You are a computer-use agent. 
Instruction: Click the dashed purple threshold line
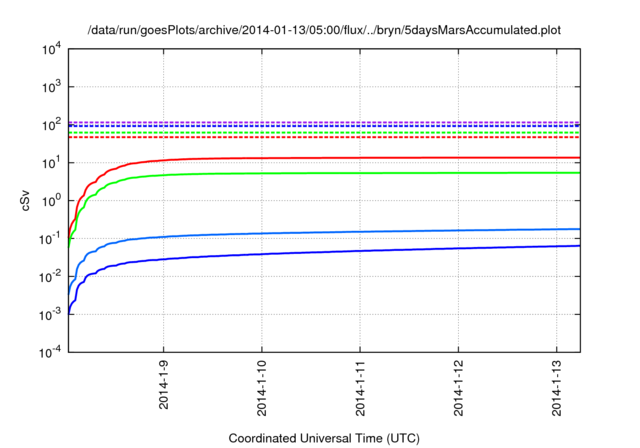(x=324, y=122)
